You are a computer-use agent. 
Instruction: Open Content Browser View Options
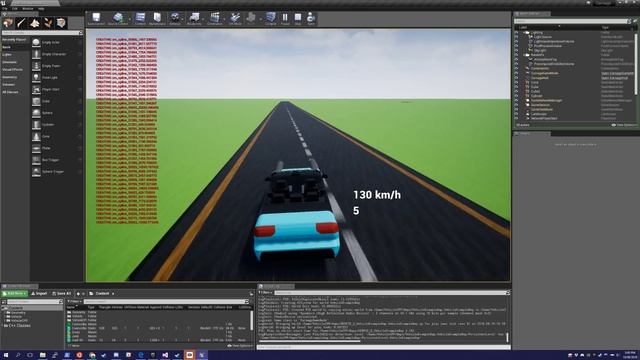click(240, 346)
